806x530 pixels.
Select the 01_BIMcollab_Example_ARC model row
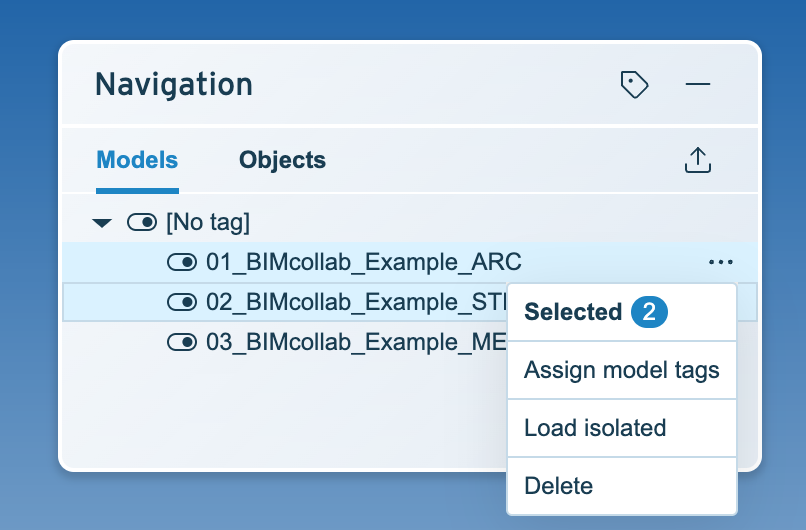[x=410, y=262]
